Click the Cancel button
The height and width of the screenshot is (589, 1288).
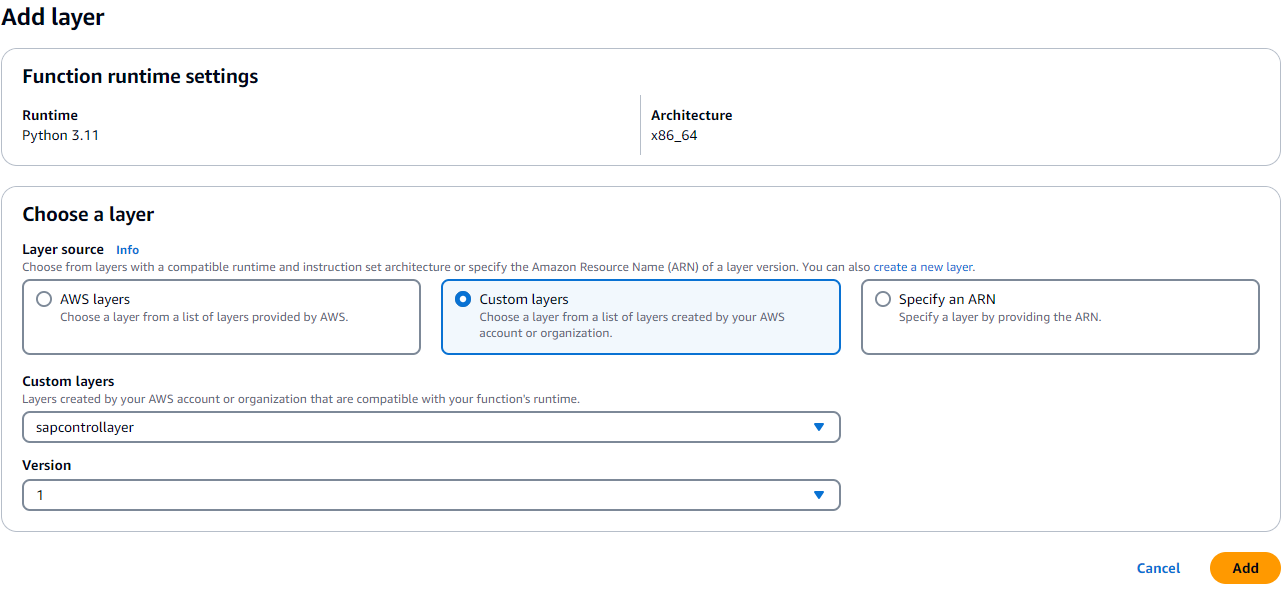[x=1158, y=568]
